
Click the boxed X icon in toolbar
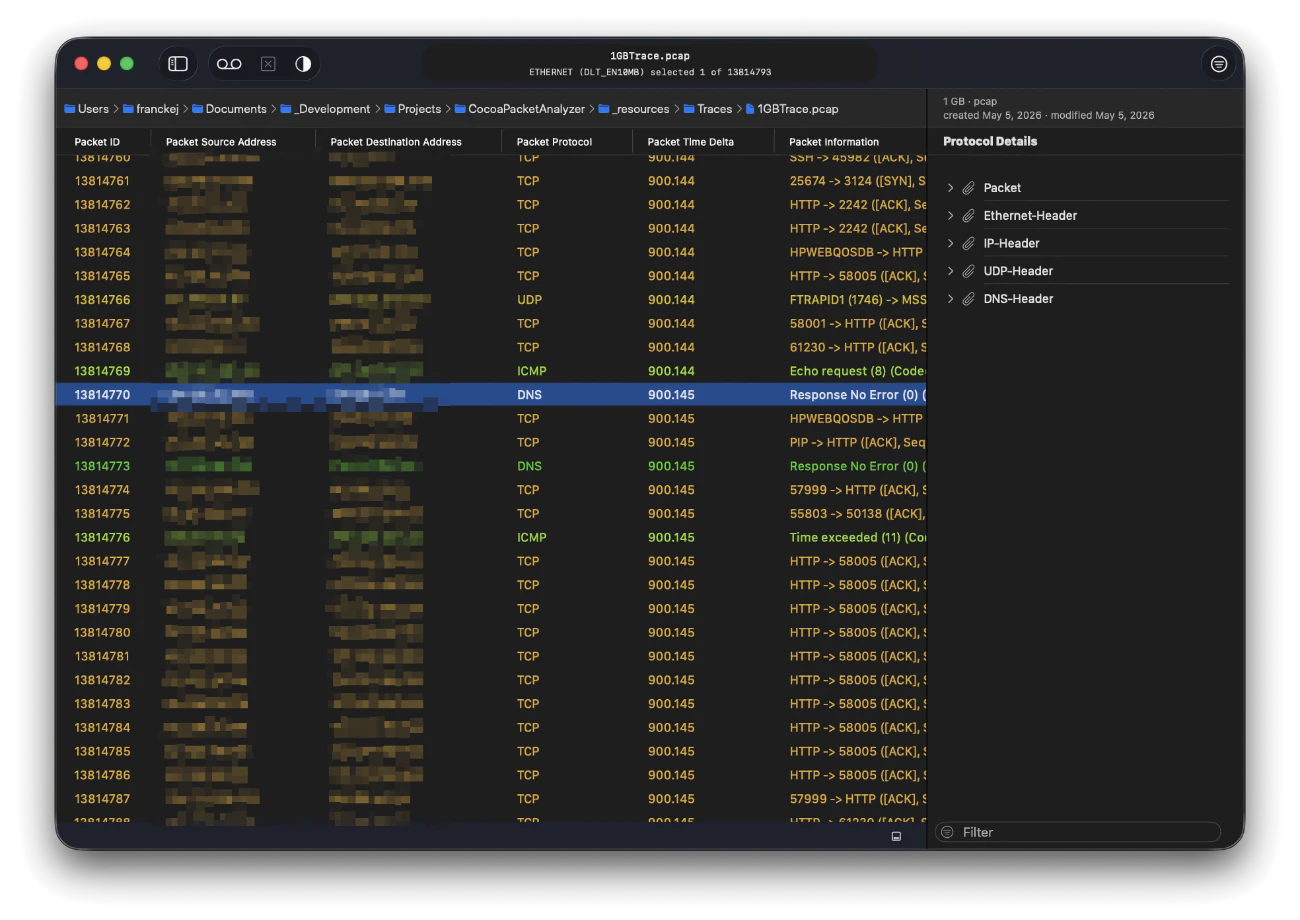(x=268, y=64)
